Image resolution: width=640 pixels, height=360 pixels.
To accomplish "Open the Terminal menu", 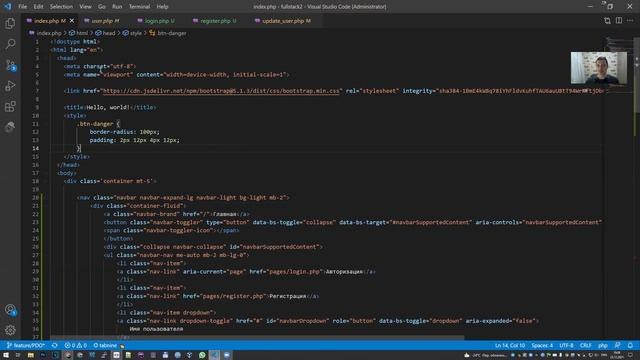I will 139,7.
